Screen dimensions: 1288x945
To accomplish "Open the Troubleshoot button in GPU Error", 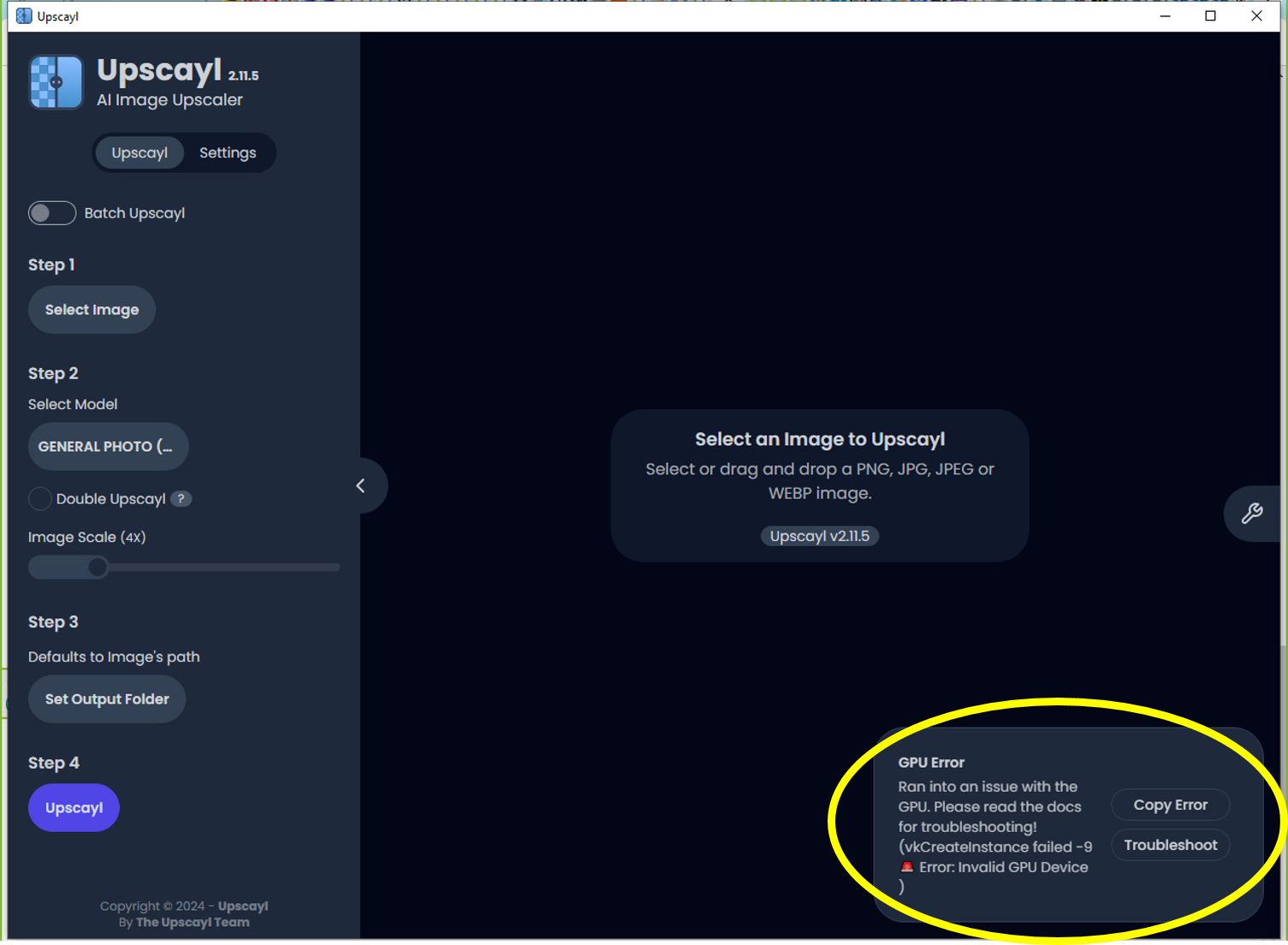I will click(1171, 846).
